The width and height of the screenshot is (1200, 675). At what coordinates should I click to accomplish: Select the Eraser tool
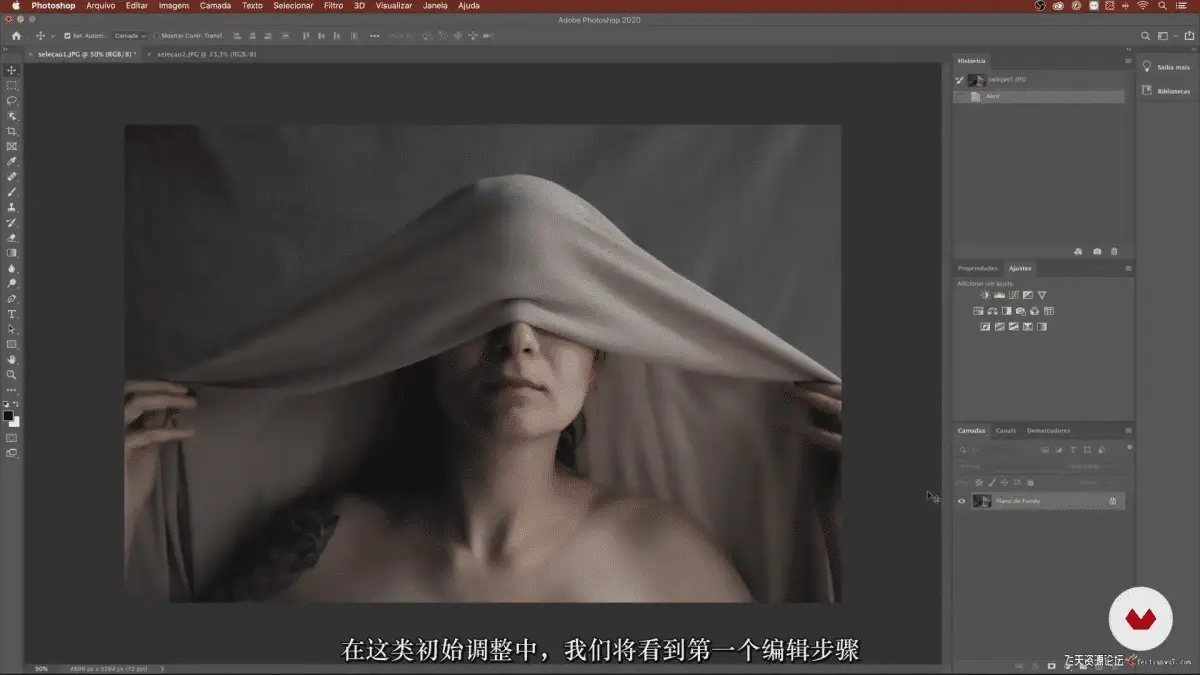tap(12, 238)
